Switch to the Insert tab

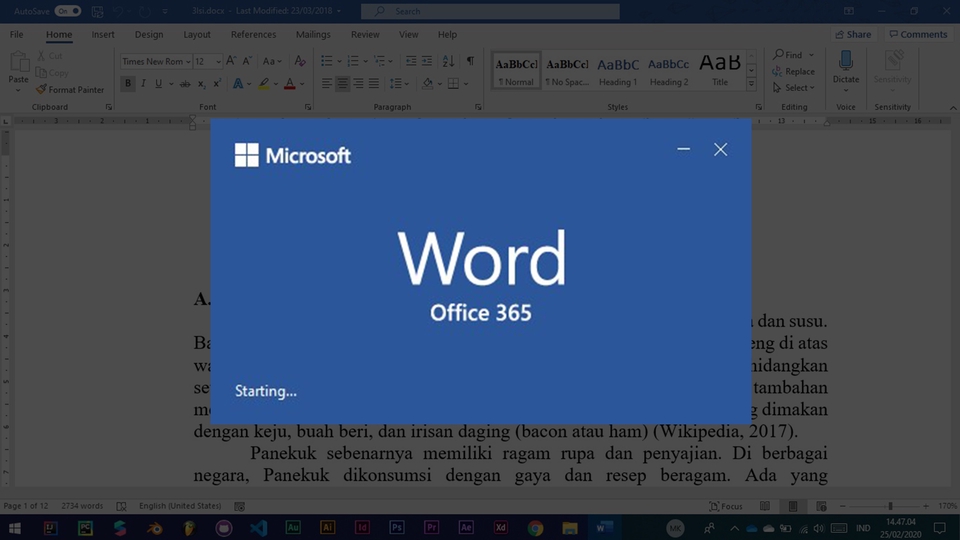click(103, 34)
